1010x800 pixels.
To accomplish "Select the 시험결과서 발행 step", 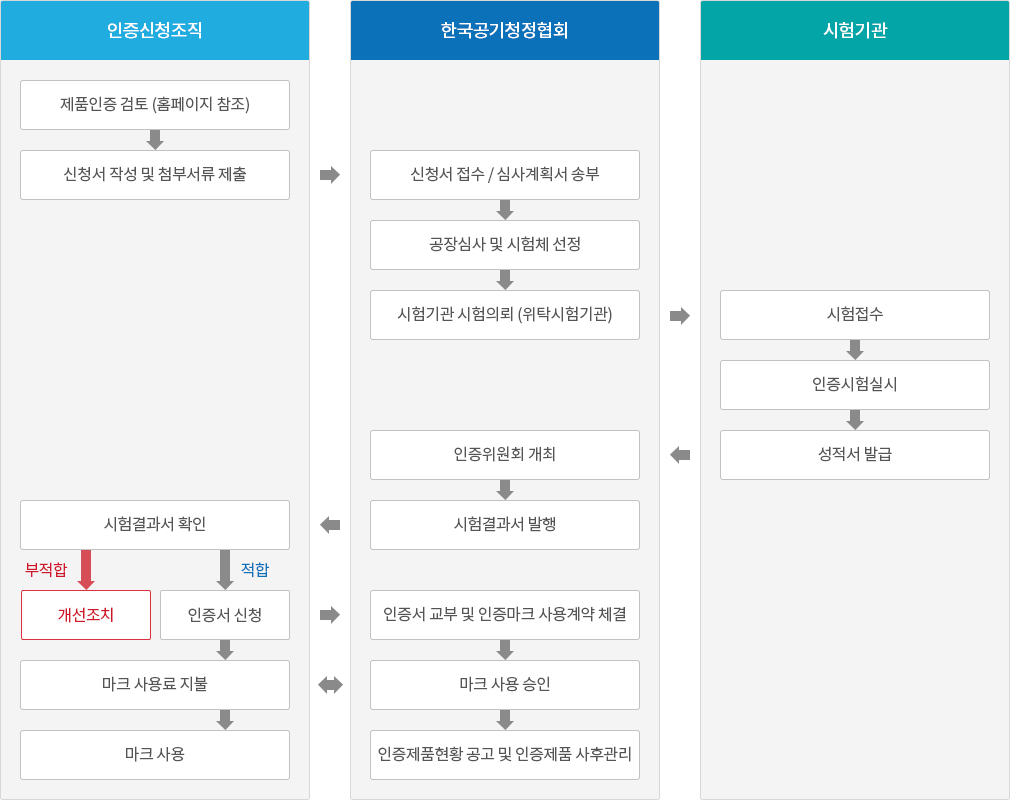I will [x=505, y=525].
